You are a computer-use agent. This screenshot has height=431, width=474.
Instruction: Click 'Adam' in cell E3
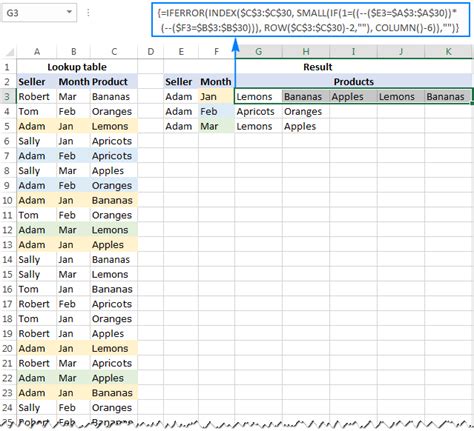(179, 97)
